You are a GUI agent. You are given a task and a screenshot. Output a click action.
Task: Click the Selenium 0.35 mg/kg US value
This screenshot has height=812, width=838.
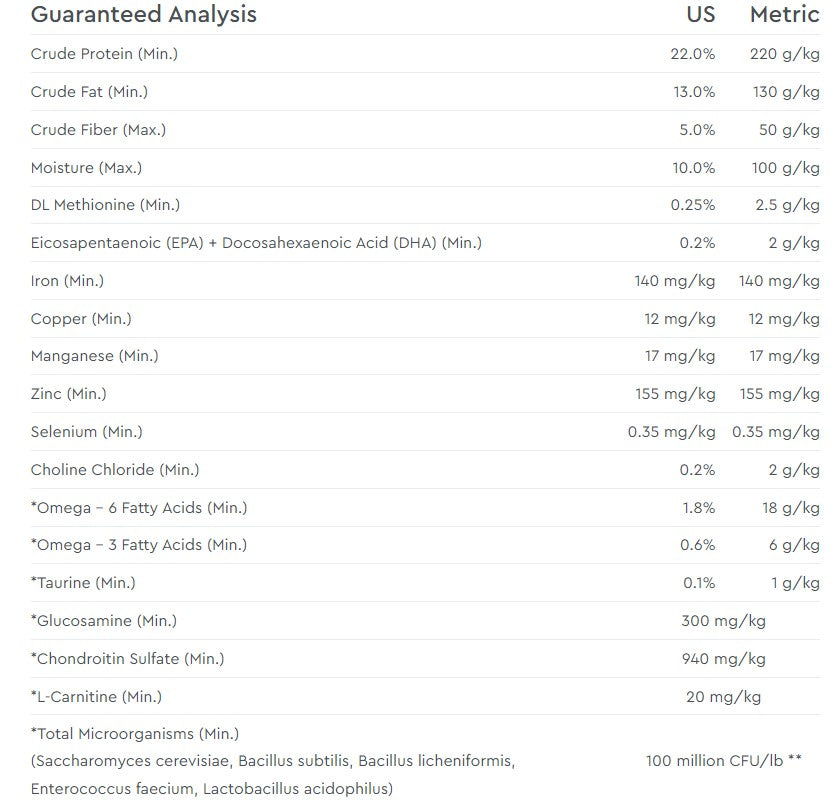671,432
